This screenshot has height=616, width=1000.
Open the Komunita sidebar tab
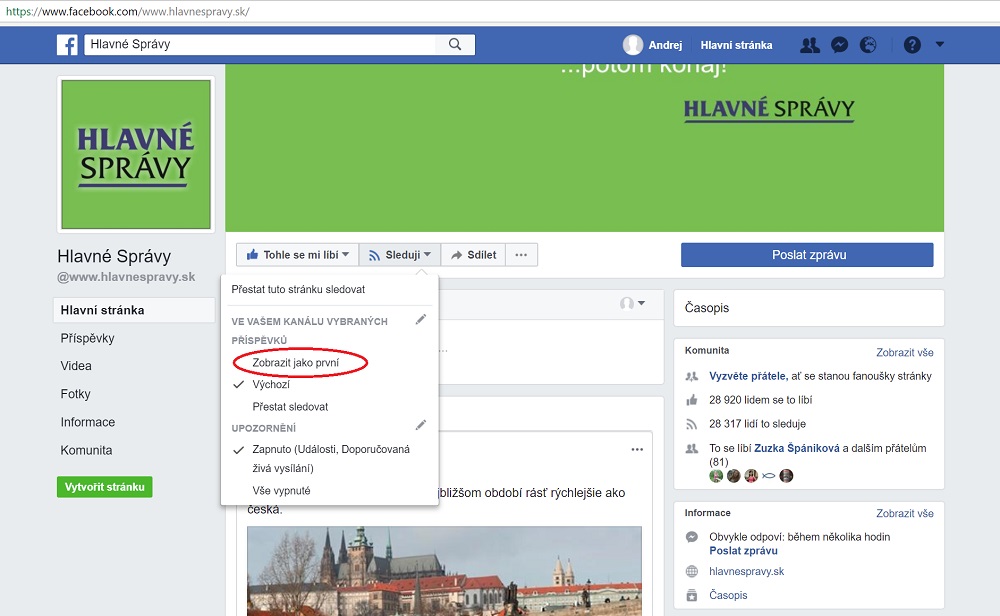(x=86, y=450)
